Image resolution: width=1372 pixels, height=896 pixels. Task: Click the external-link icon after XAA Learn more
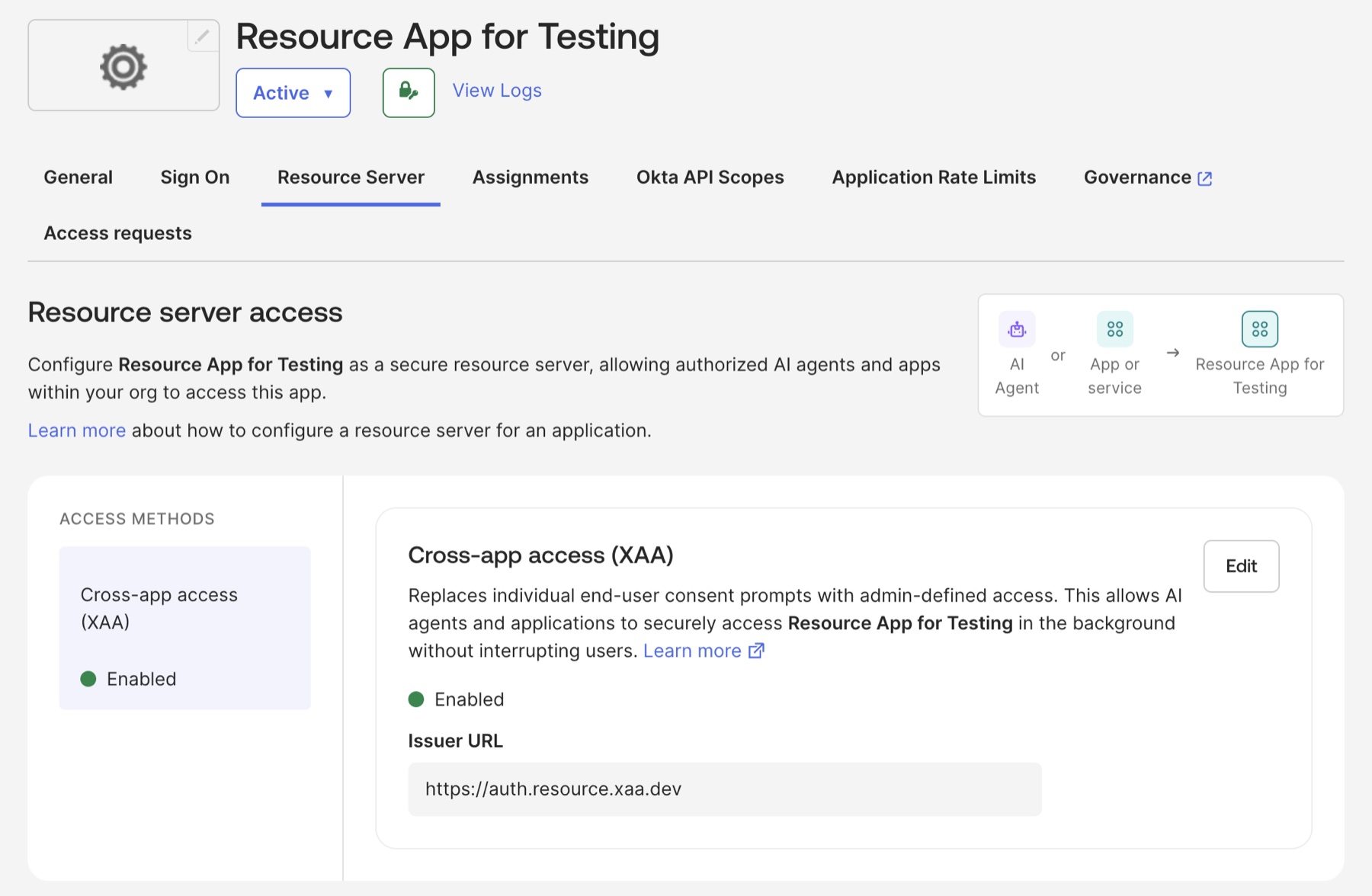coord(756,651)
